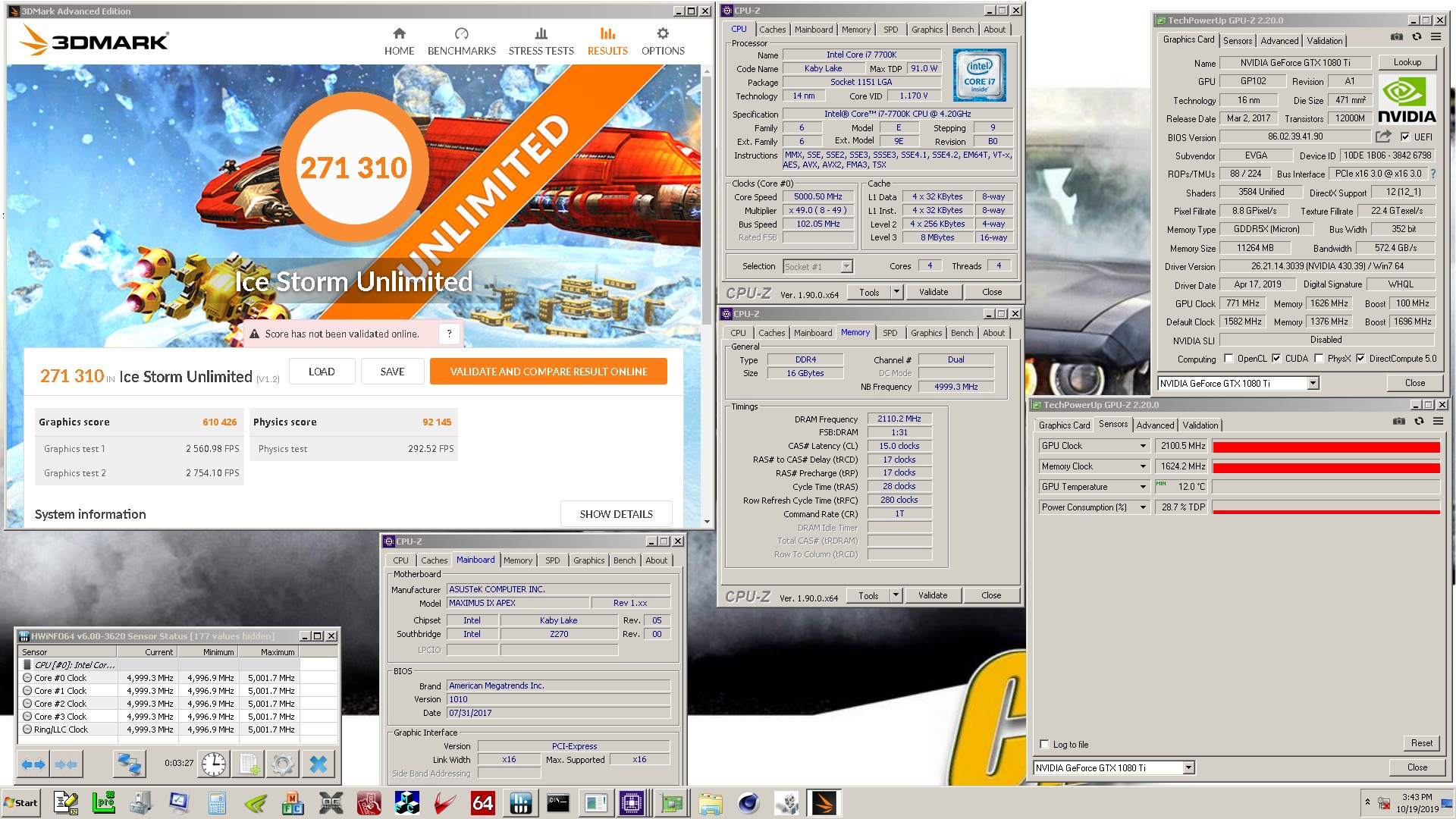The image size is (1456, 819).
Task: Open GPU Temperature sensor dropdown
Action: pyautogui.click(x=1143, y=487)
